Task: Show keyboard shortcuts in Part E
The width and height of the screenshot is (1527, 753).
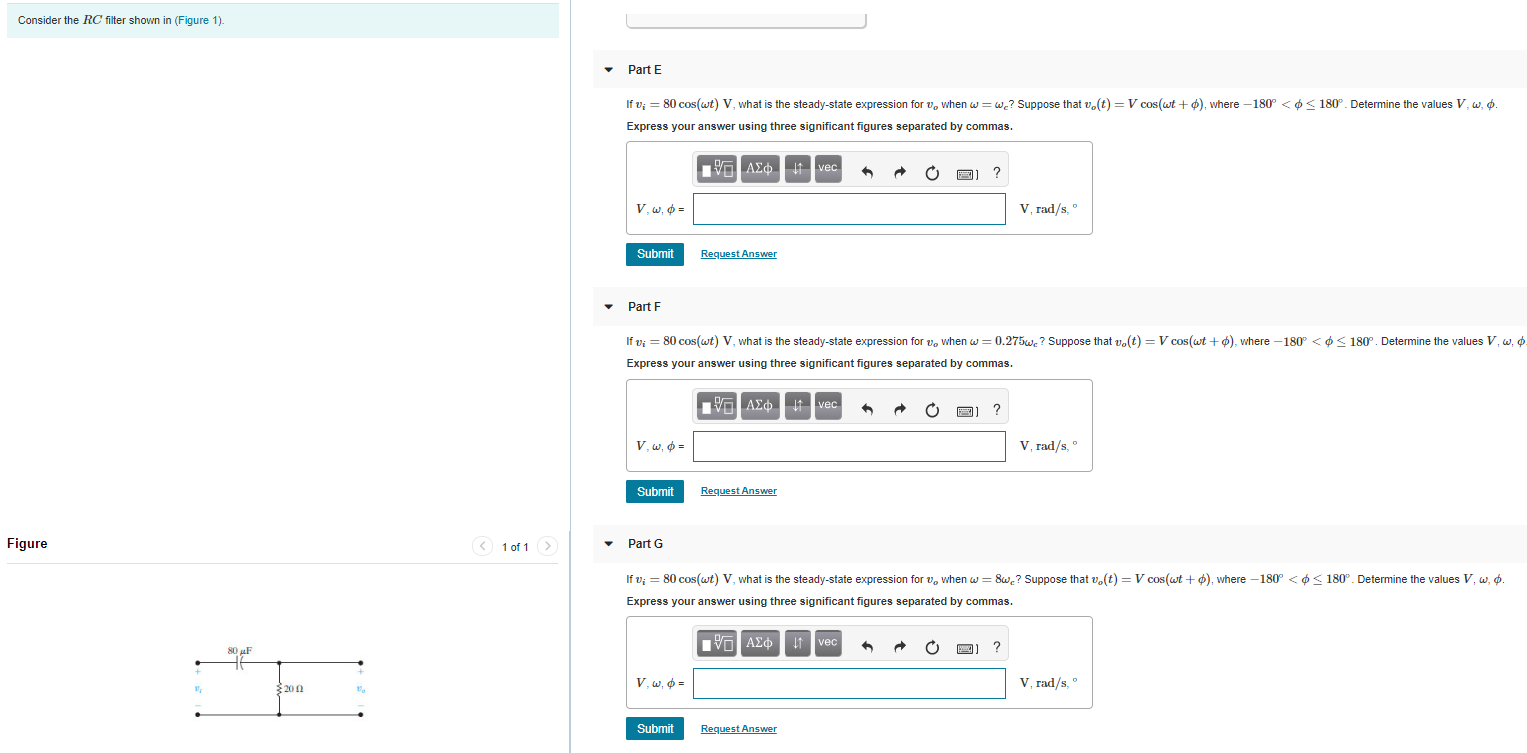Action: click(x=966, y=173)
